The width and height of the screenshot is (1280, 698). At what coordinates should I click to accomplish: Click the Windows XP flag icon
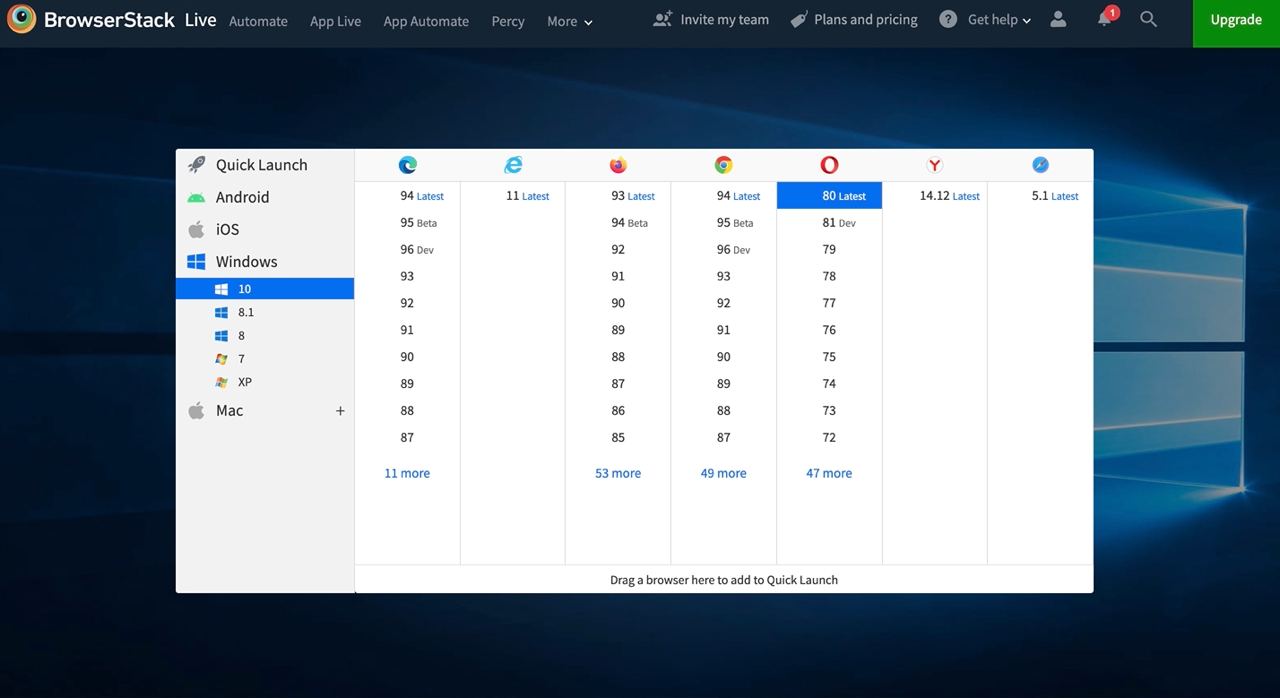pos(221,382)
